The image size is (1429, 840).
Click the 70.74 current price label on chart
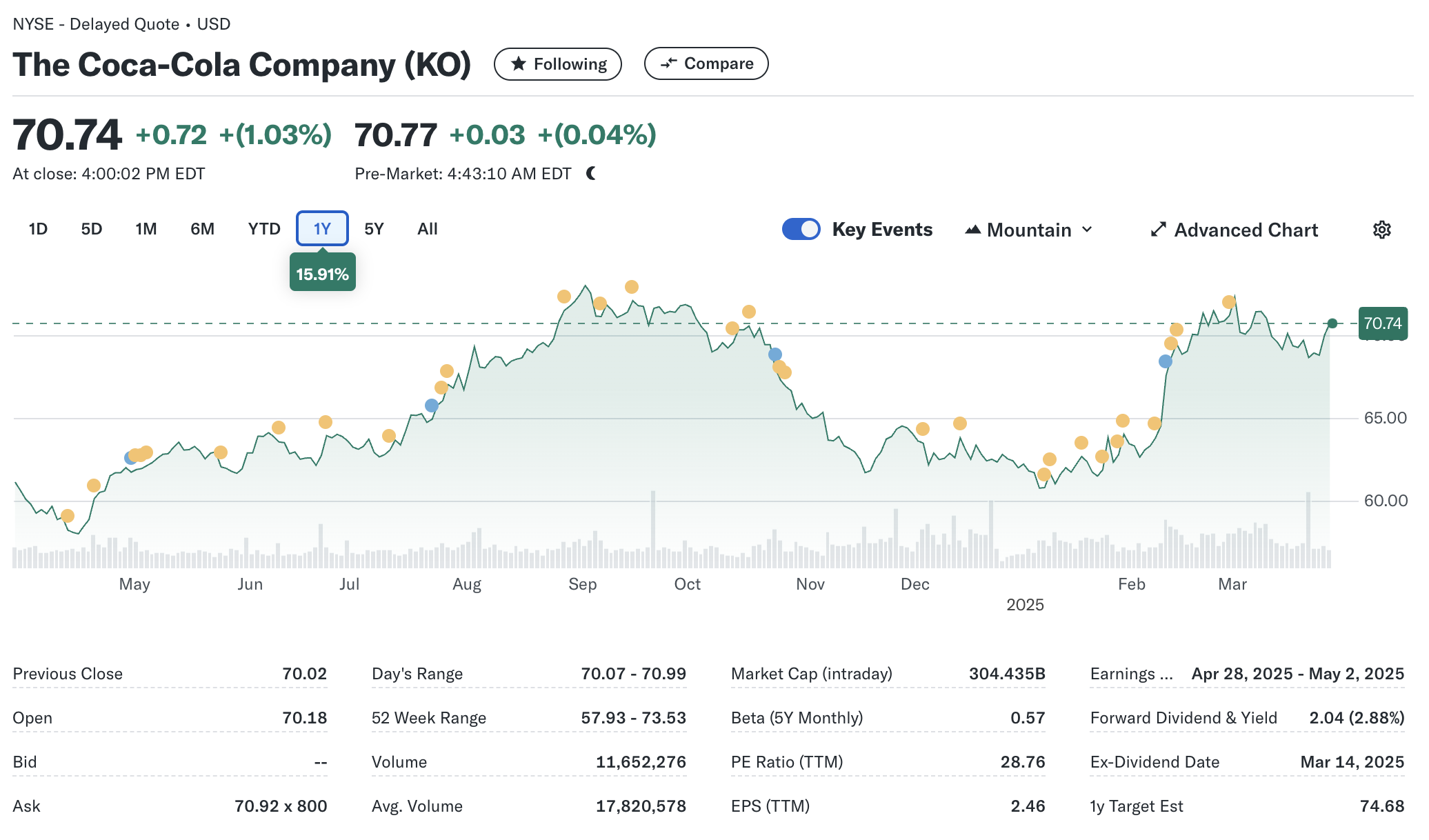point(1382,323)
